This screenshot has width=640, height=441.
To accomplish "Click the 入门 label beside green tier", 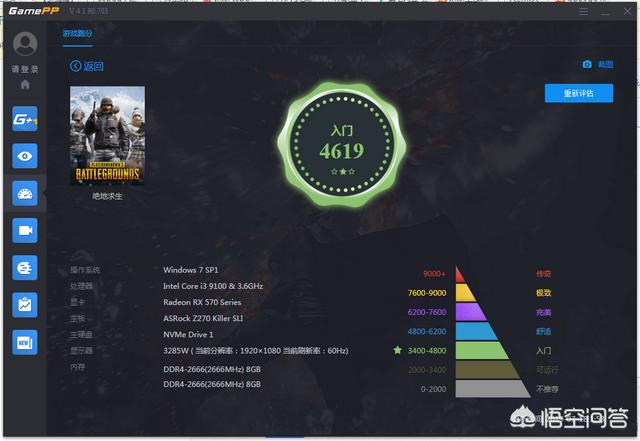I will pyautogui.click(x=543, y=350).
